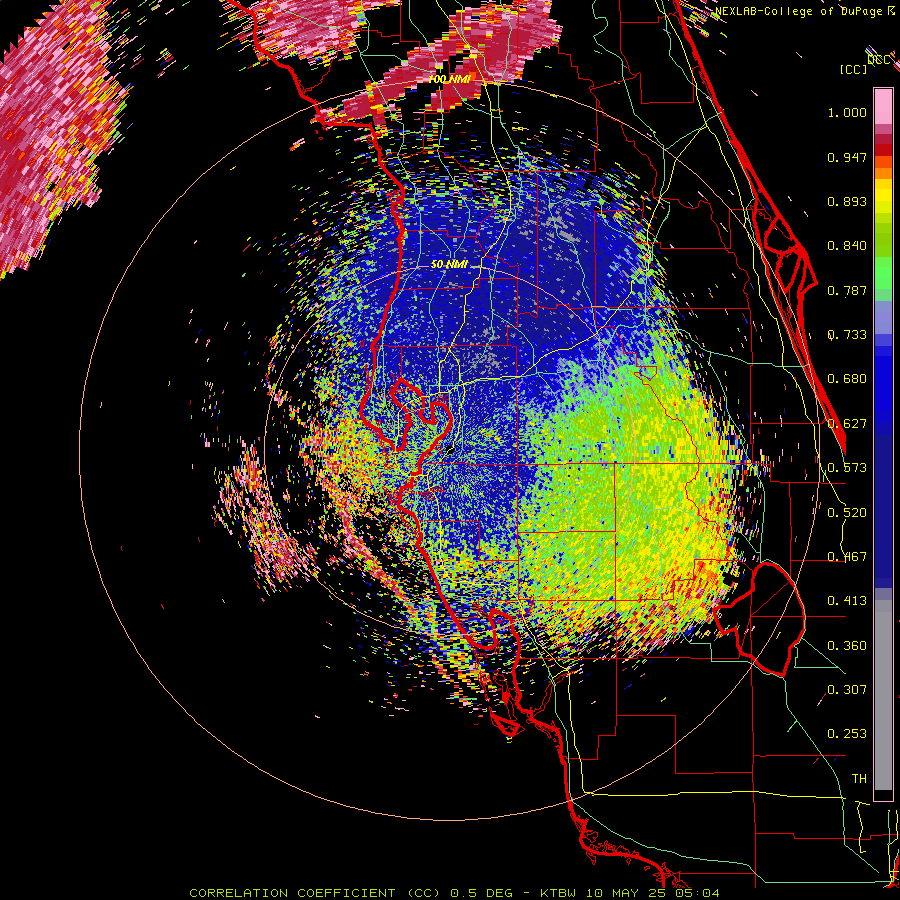Click the 0.787 color scale value
Viewport: 900px width, 900px height.
click(x=847, y=290)
